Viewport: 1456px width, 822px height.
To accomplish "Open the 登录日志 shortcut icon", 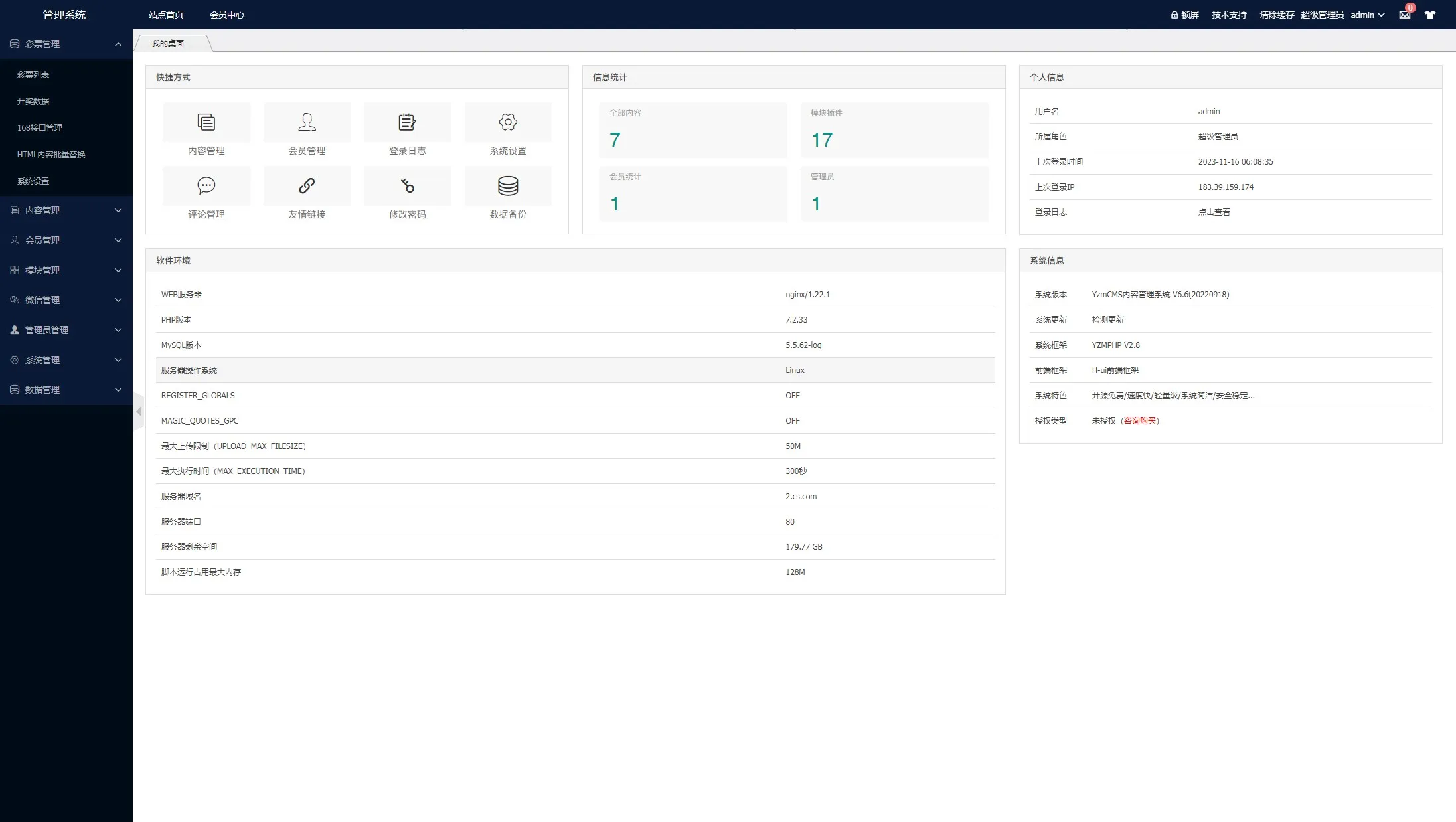I will point(407,123).
